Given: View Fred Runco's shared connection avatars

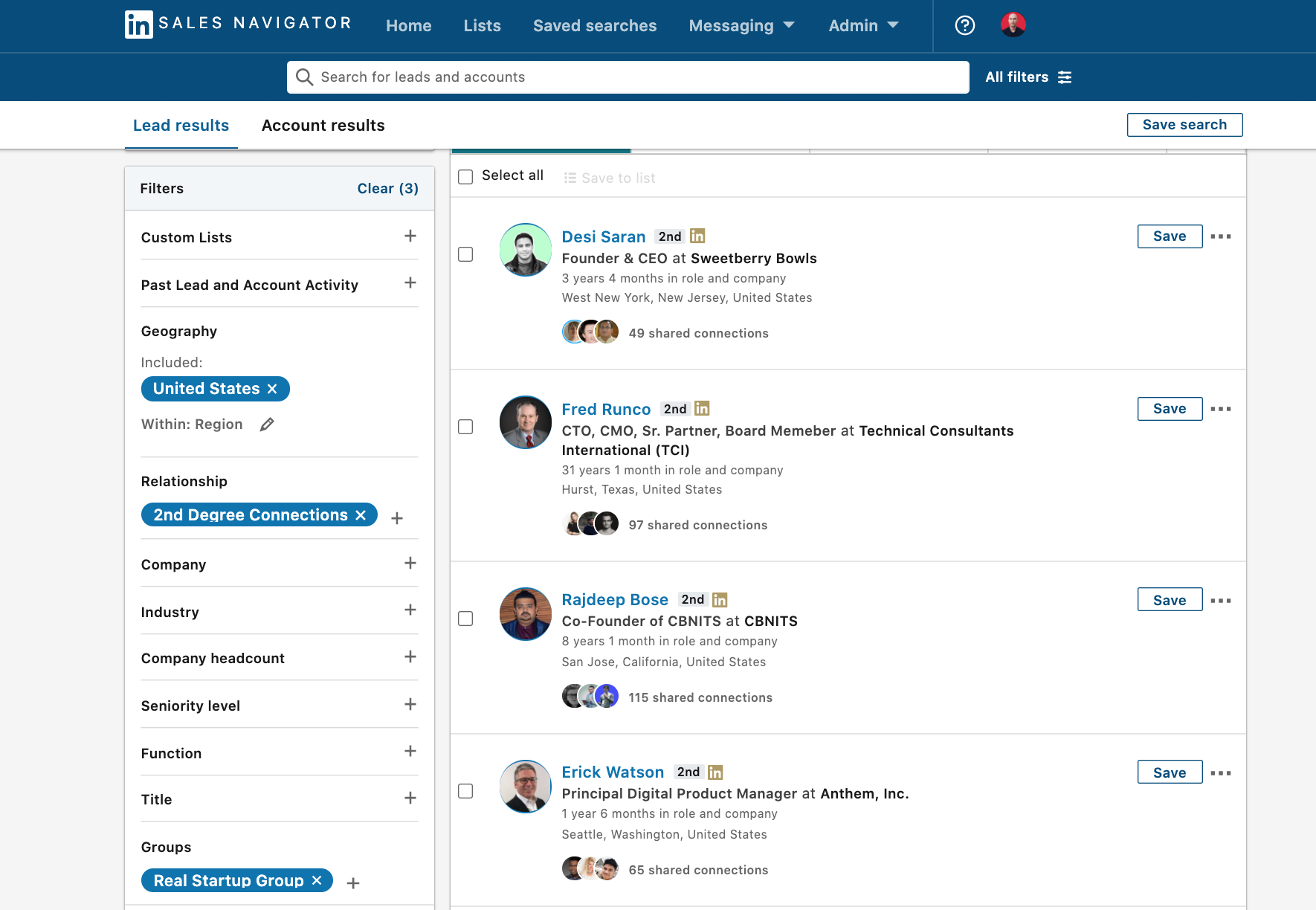Looking at the screenshot, I should tap(590, 523).
